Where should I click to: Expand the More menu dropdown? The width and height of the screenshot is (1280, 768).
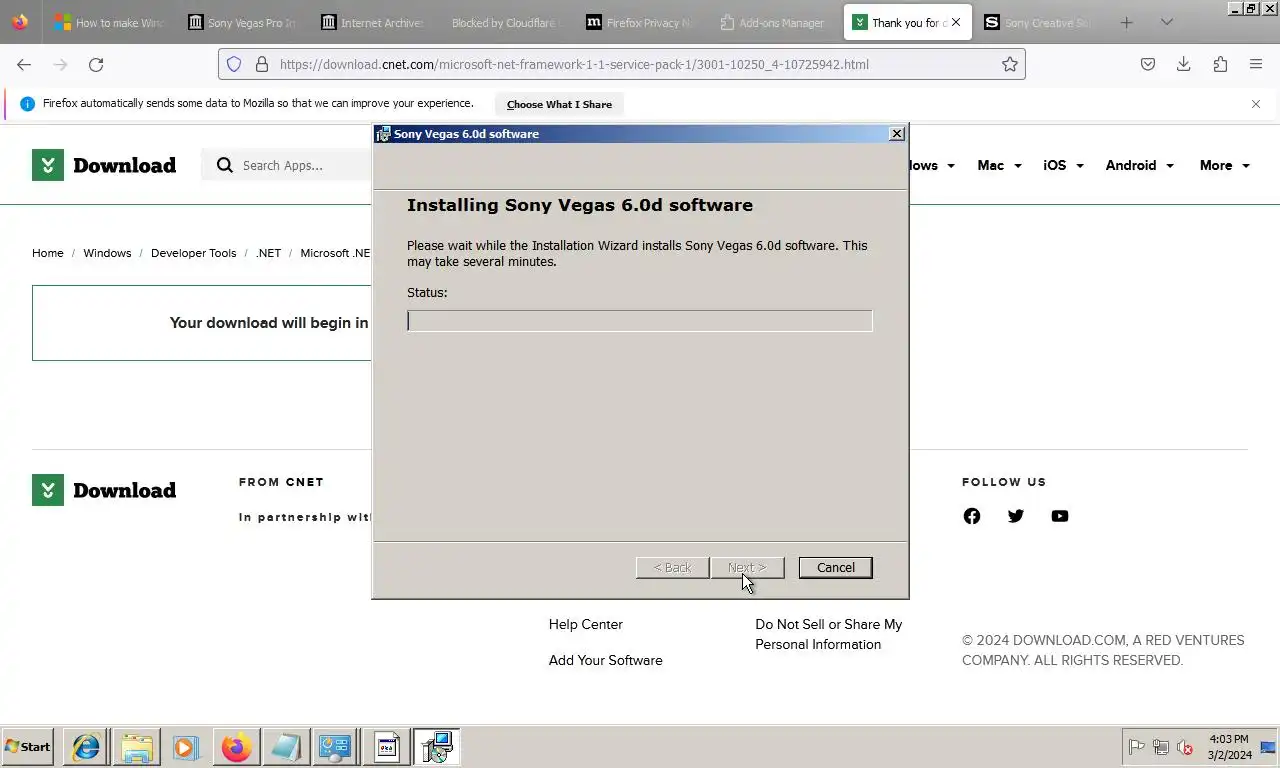pyautogui.click(x=1225, y=165)
